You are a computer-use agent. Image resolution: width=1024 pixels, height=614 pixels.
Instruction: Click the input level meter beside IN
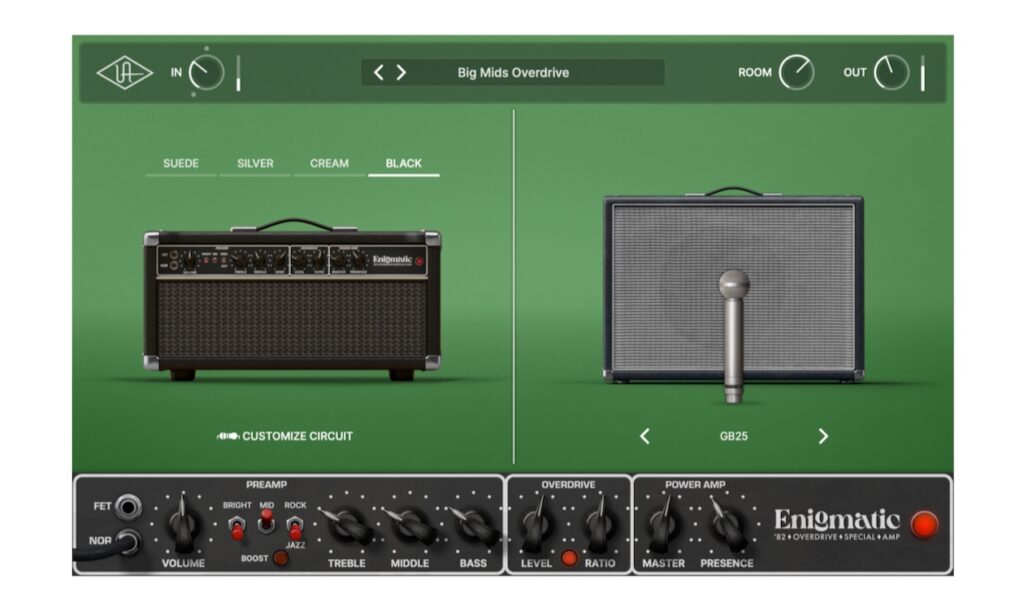click(x=238, y=73)
